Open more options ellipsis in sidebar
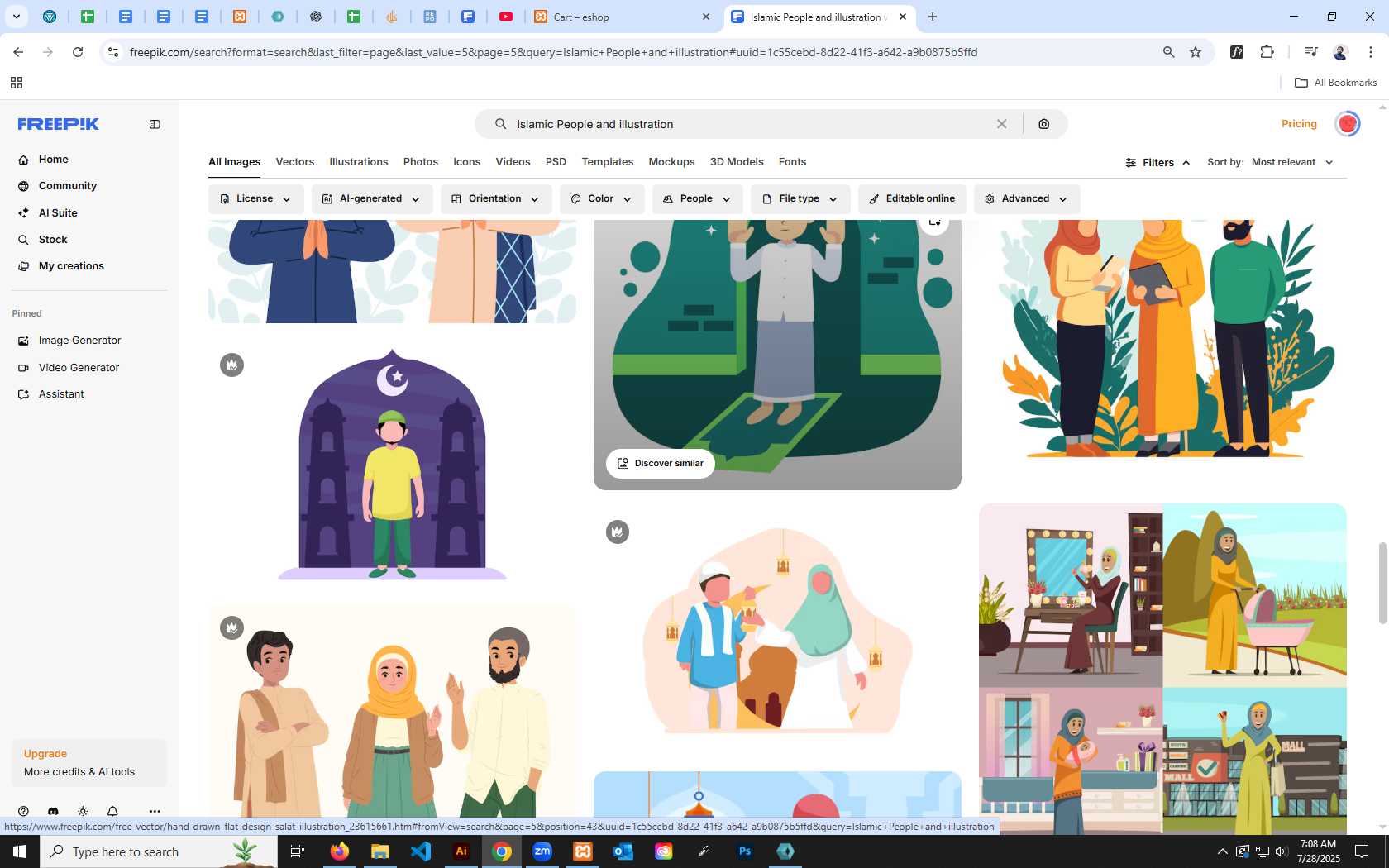 155,811
